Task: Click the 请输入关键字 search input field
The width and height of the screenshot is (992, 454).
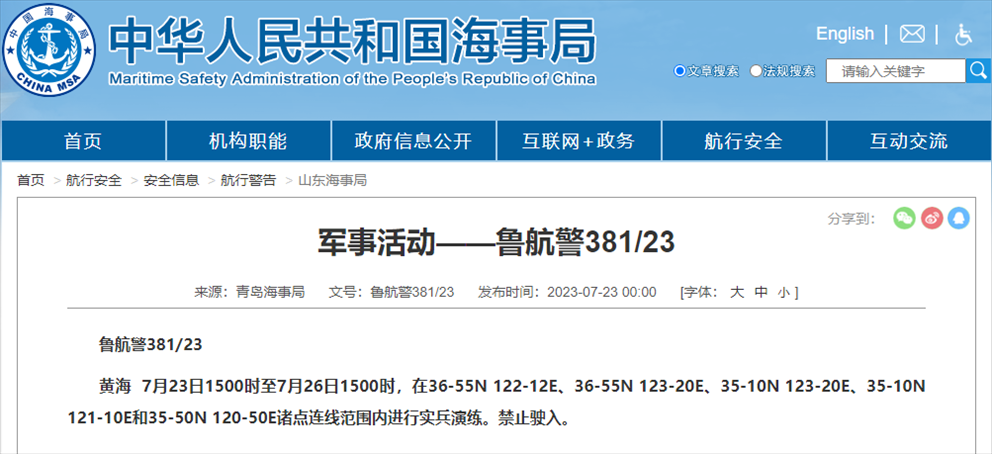Action: click(x=895, y=71)
